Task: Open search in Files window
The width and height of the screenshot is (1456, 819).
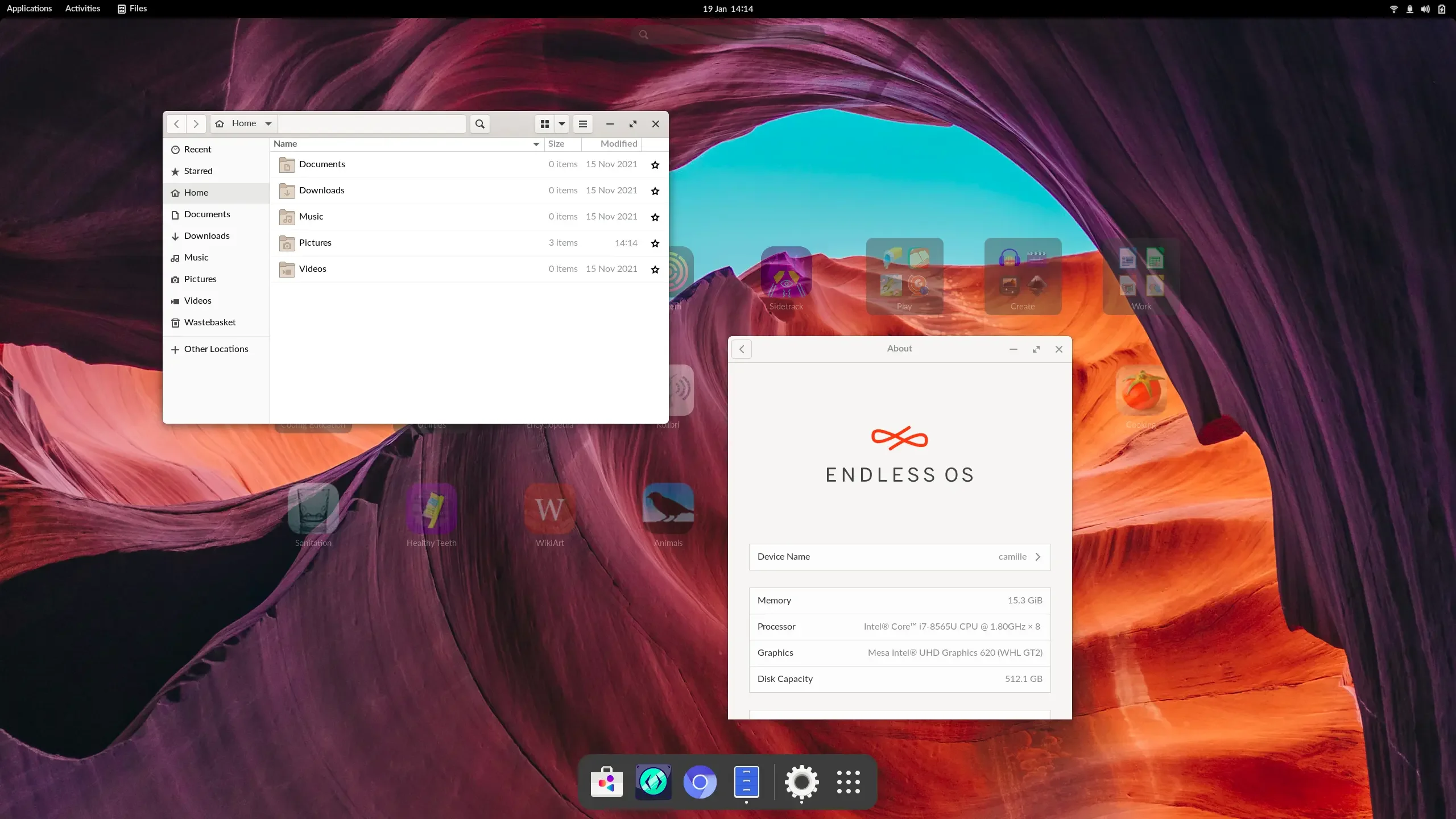Action: [x=480, y=123]
